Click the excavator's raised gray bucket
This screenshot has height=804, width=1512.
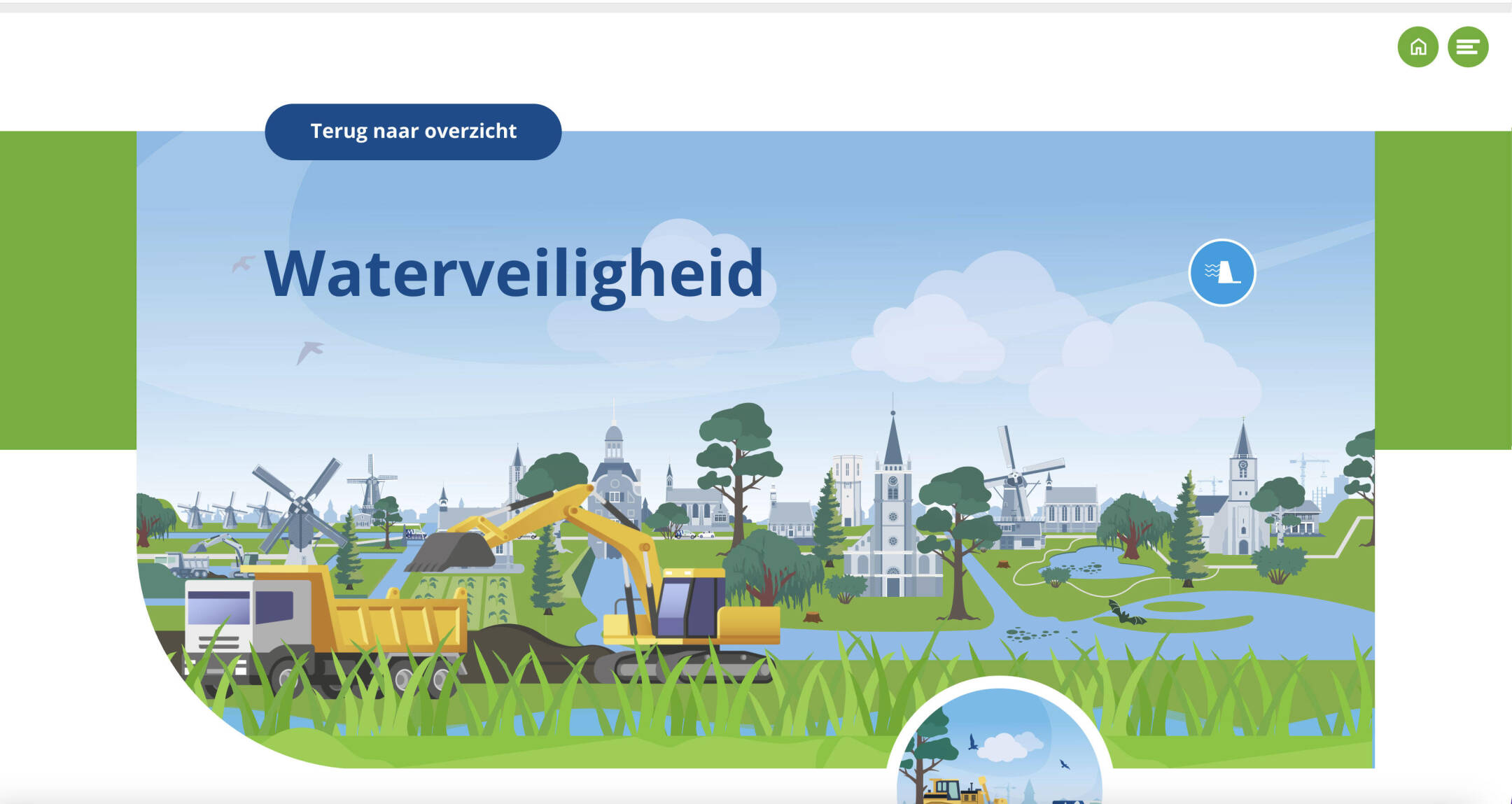coord(451,552)
